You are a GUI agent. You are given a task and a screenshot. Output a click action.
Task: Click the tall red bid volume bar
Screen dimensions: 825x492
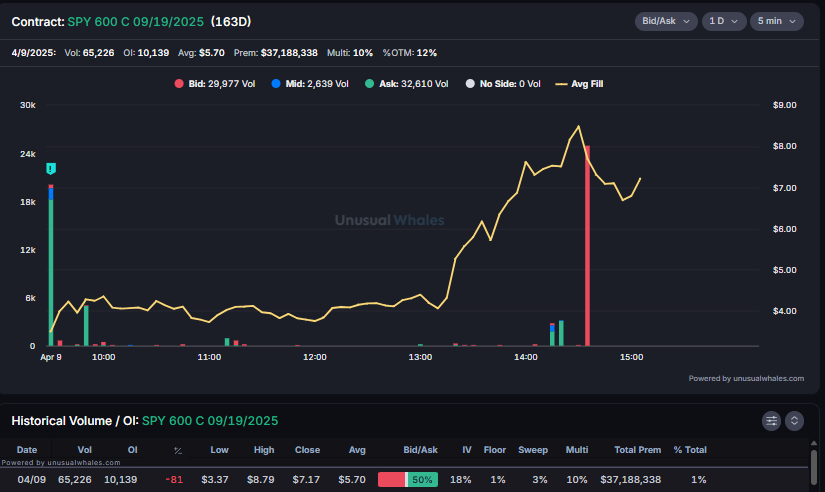click(587, 246)
